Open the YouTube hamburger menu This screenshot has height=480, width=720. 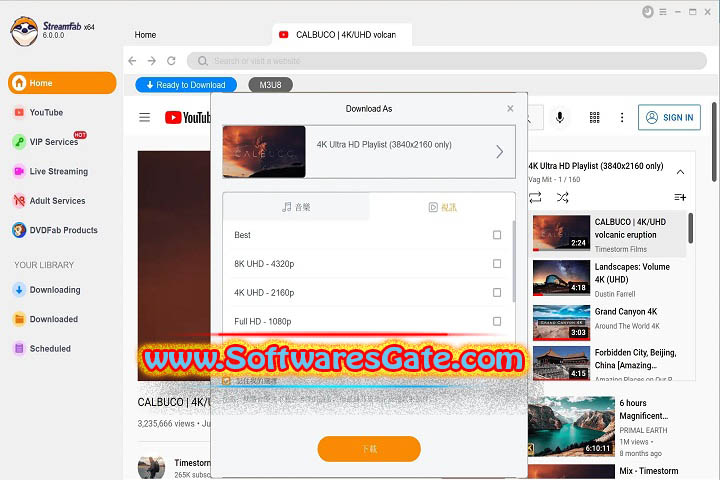tap(145, 118)
